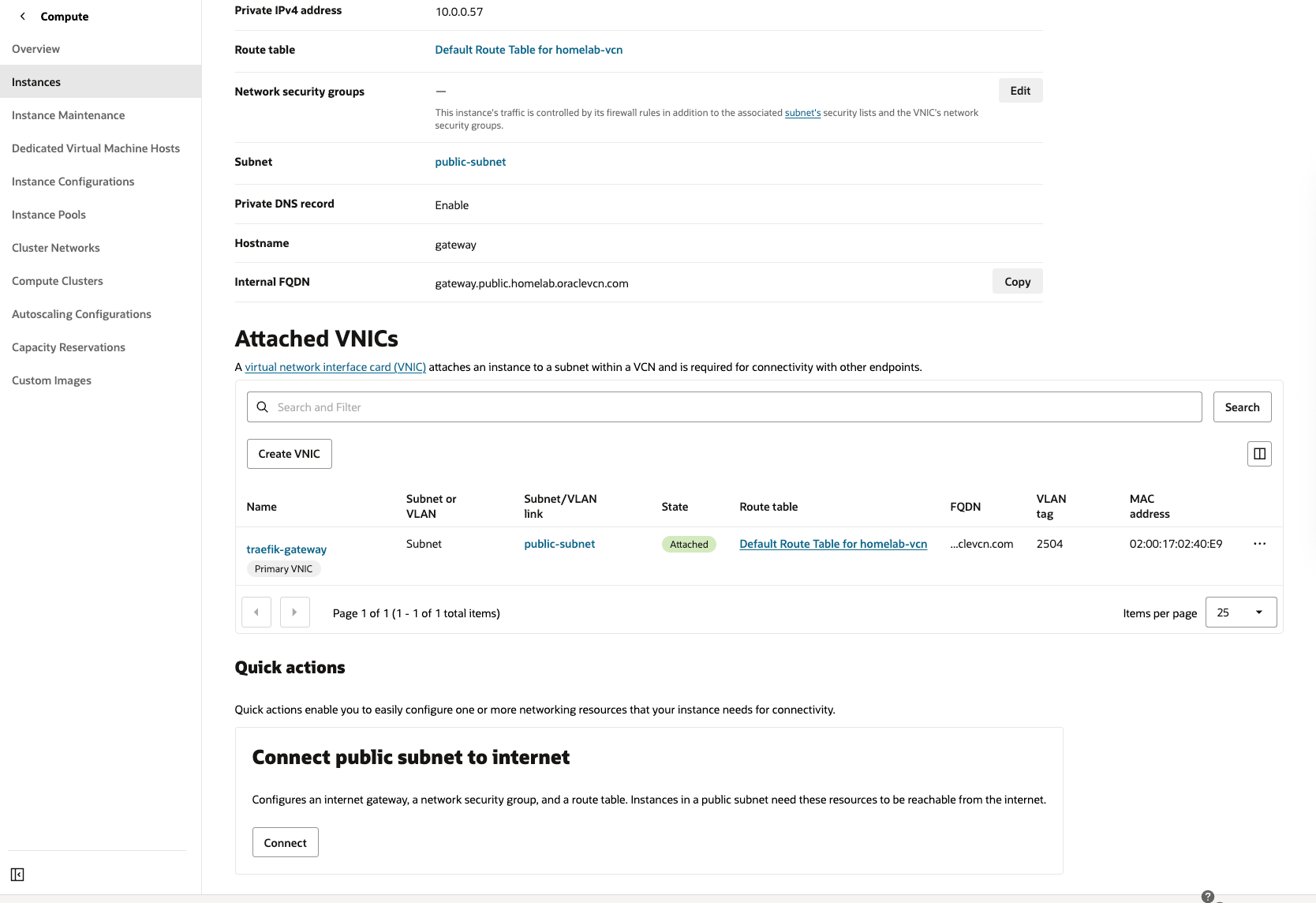
Task: Click the Create VNIC button
Action: [x=289, y=454]
